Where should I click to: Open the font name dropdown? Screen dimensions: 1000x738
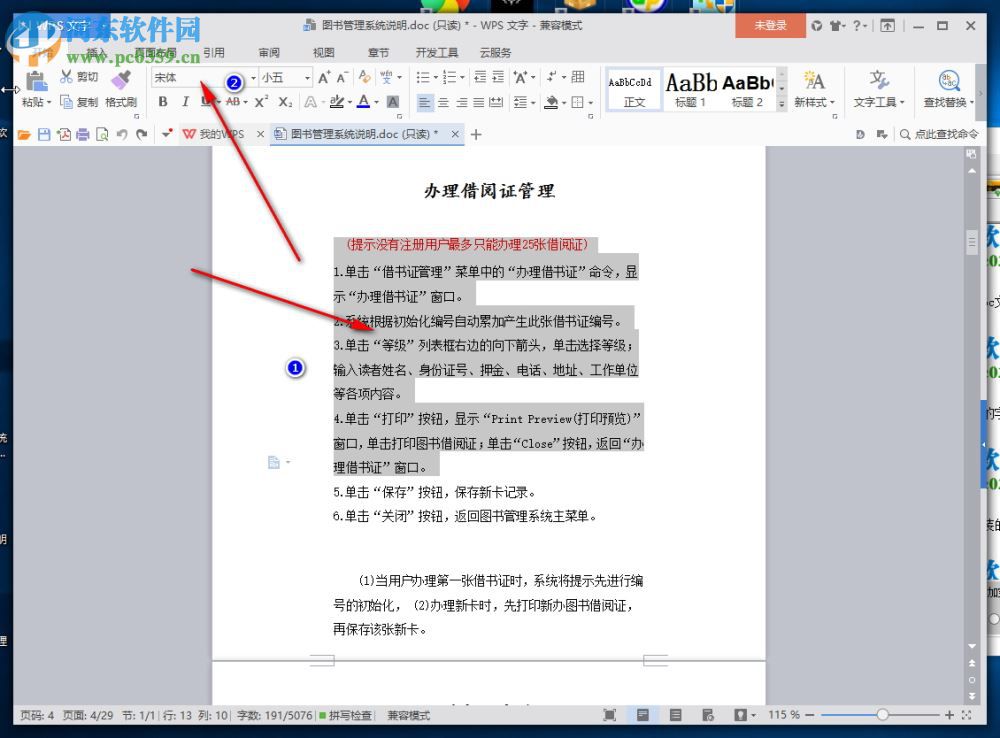pos(253,77)
